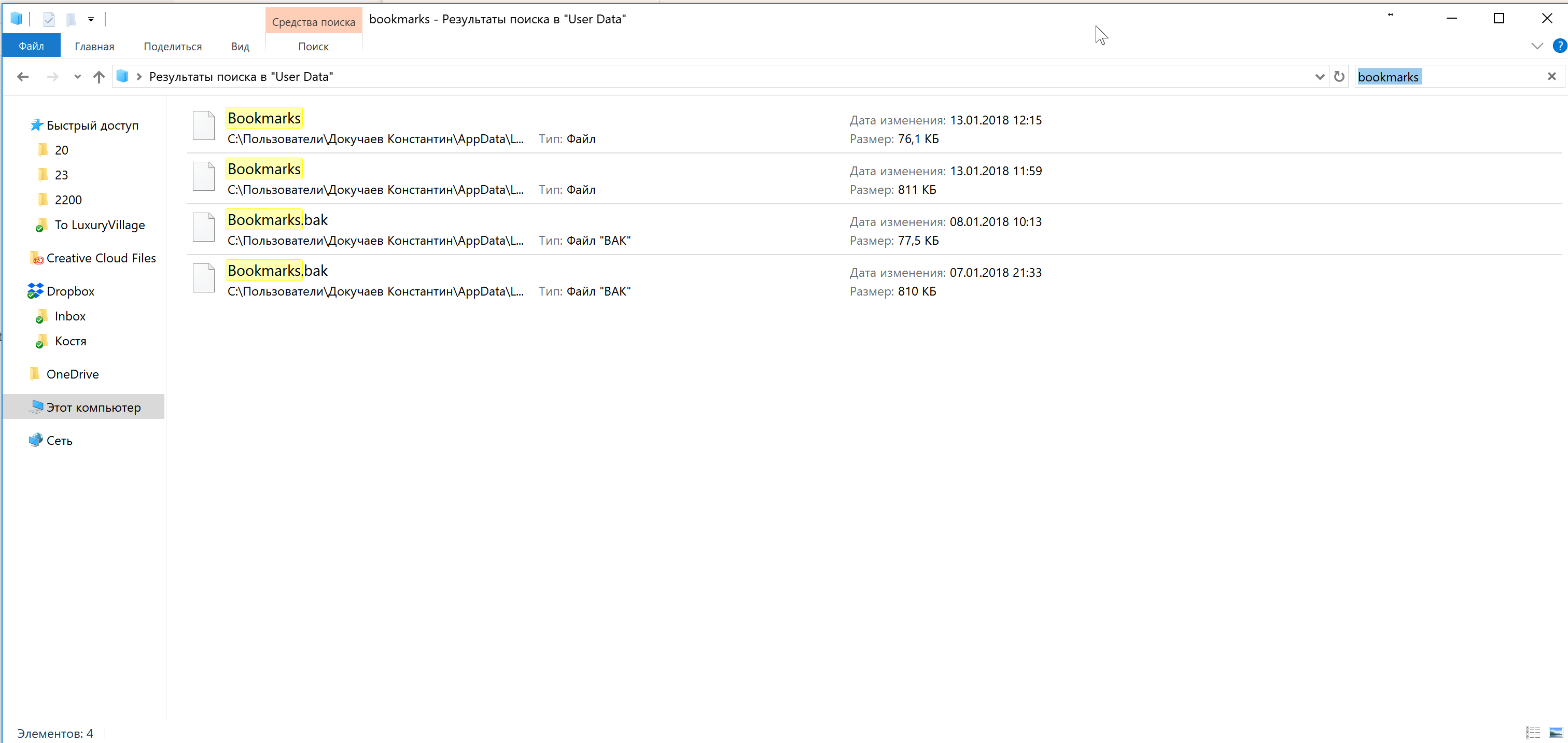Open Dropbox in the navigation pane
This screenshot has height=743, width=1568.
(70, 291)
